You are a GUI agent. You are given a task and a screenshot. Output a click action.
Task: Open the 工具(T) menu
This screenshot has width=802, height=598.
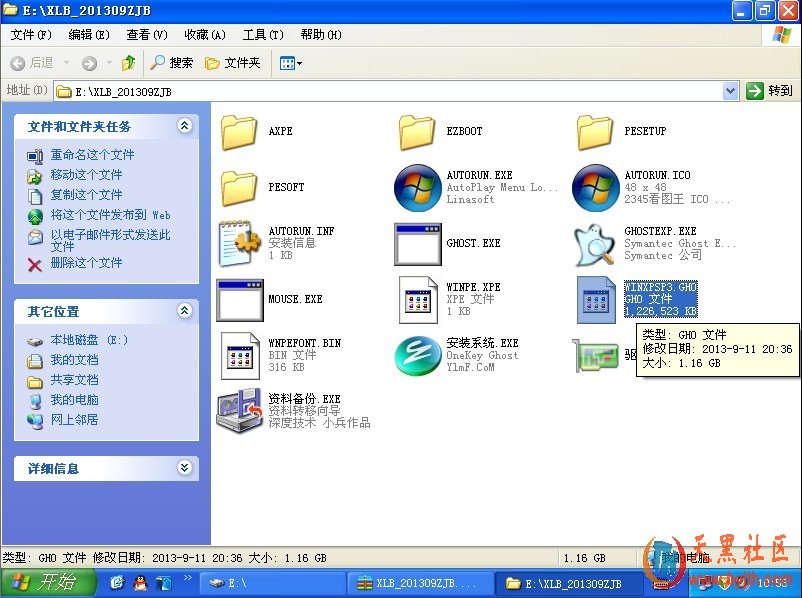[x=263, y=35]
